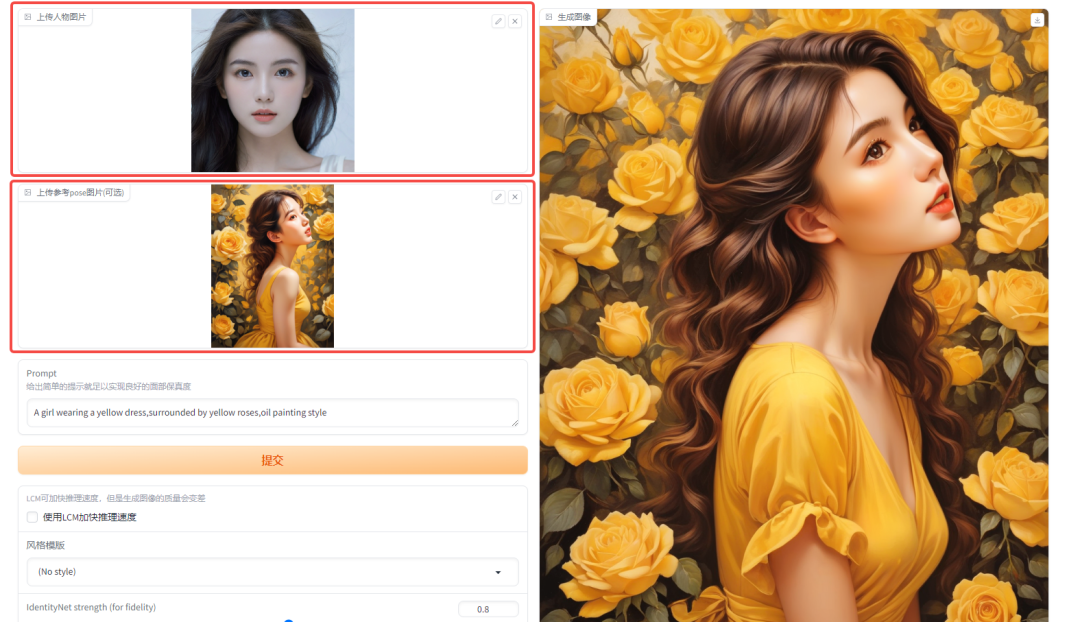The image size is (1080, 622).
Task: Clear the pose reference image with X icon
Action: pyautogui.click(x=515, y=197)
